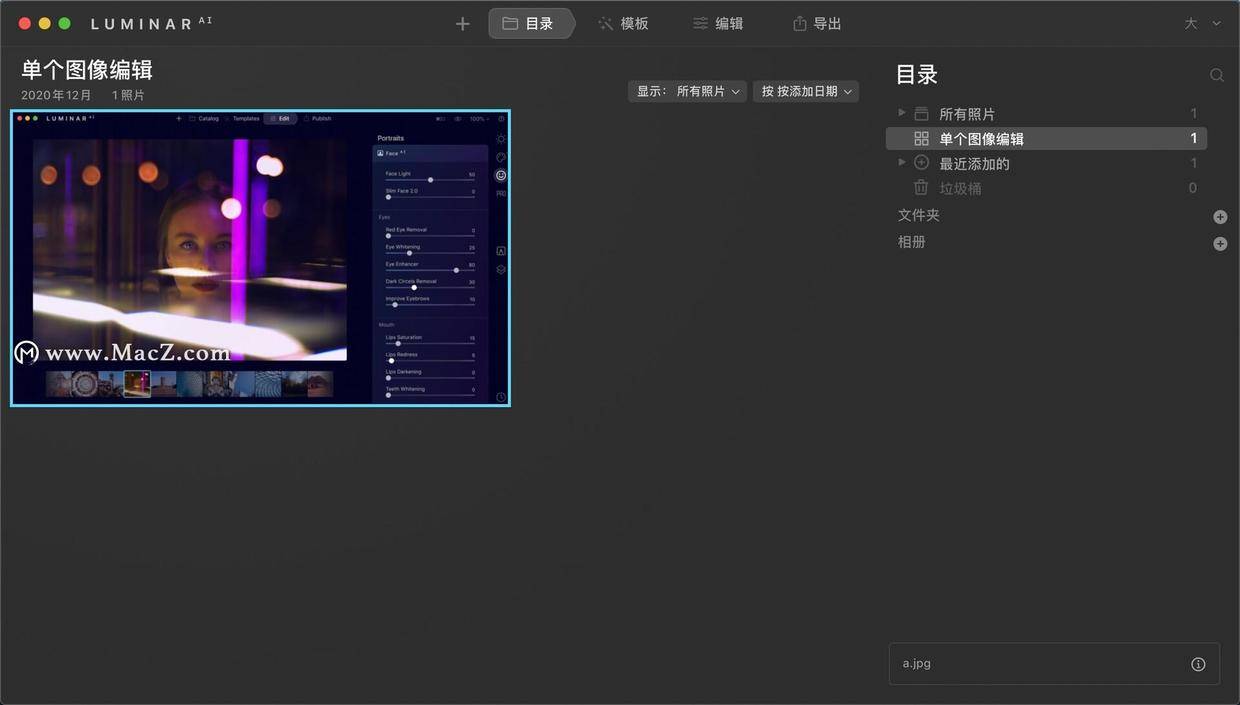Image resolution: width=1240 pixels, height=705 pixels.
Task: Open the thumbnail size 大 dropdown
Action: tap(1203, 24)
